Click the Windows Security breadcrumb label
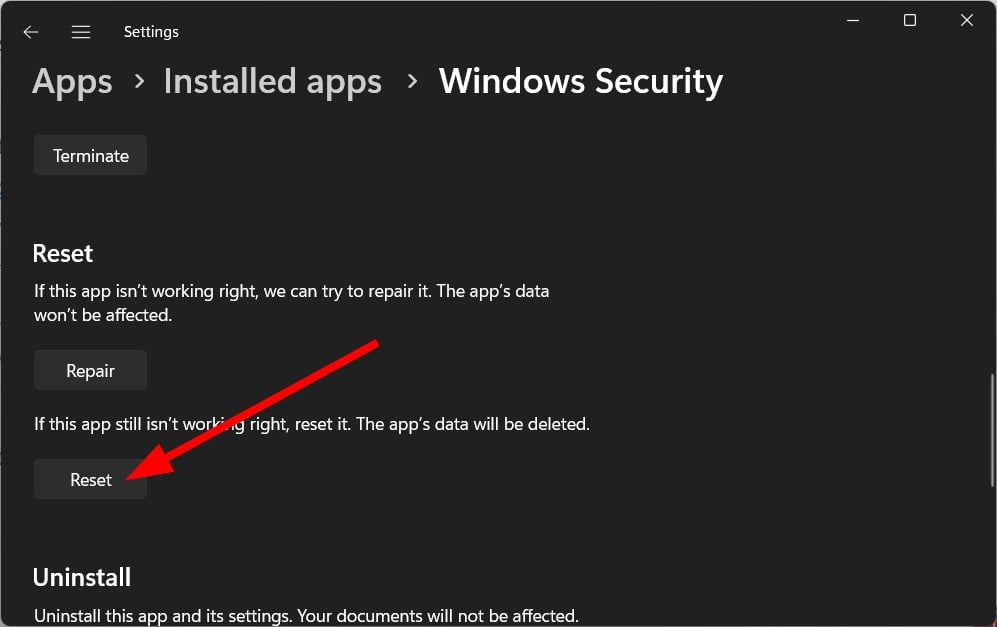 click(581, 82)
